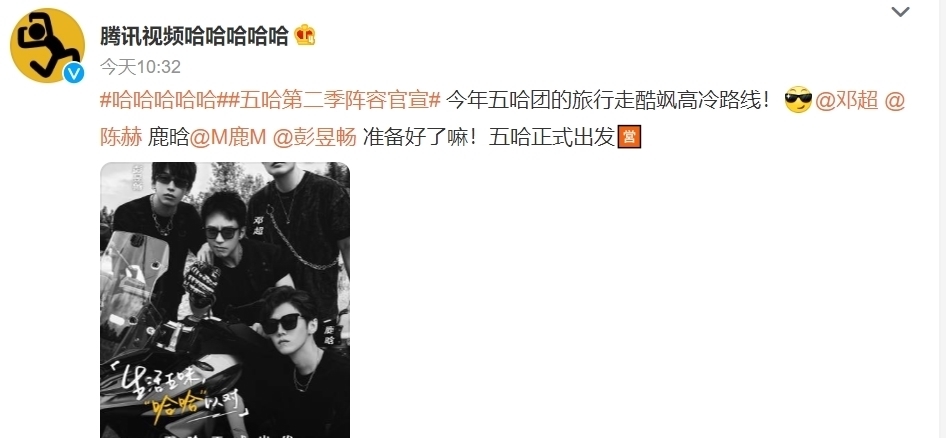Click the Tencent Video account avatar
Screen dimensions: 946x438
47,45
